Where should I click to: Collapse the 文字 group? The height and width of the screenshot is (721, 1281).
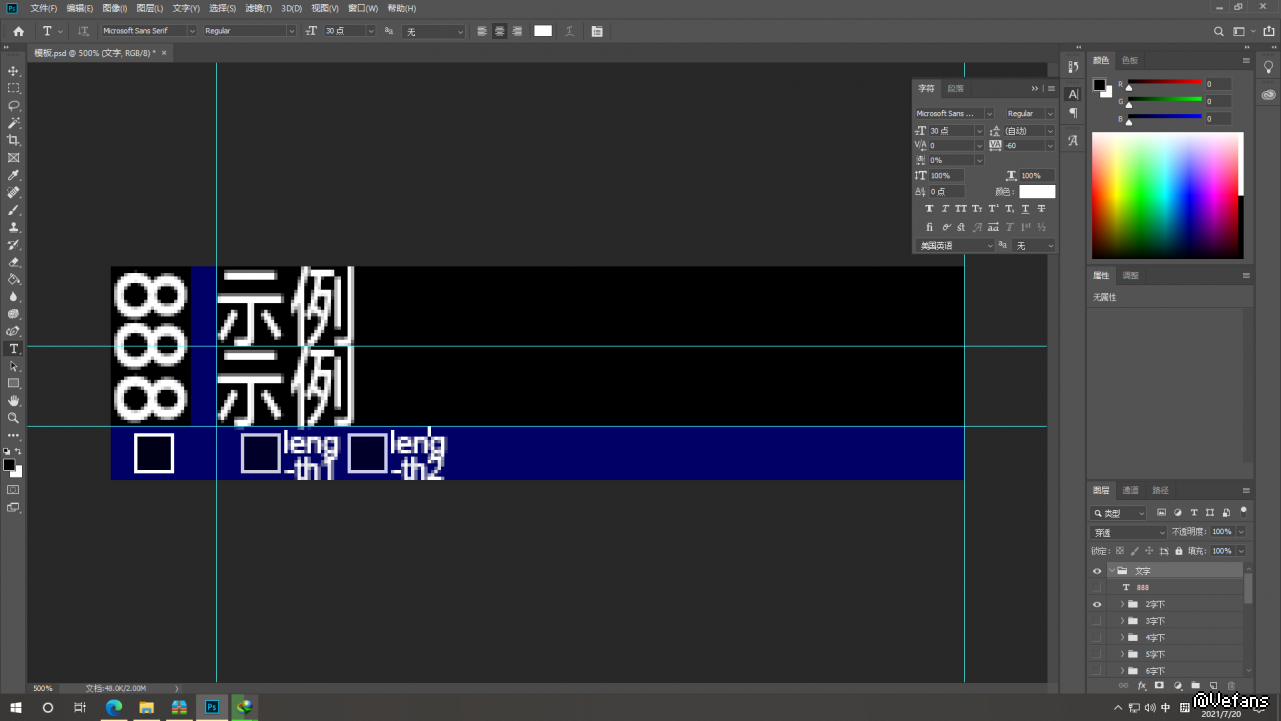pos(1111,571)
